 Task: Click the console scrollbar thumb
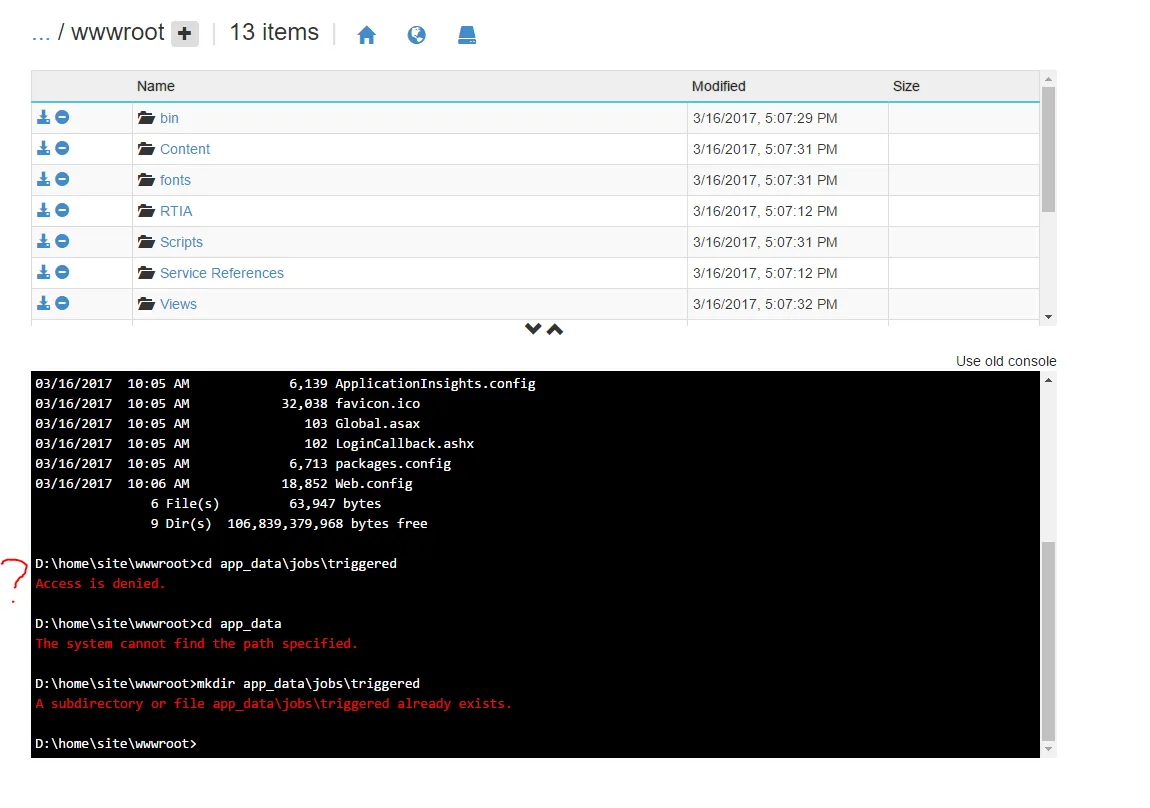pyautogui.click(x=1048, y=642)
